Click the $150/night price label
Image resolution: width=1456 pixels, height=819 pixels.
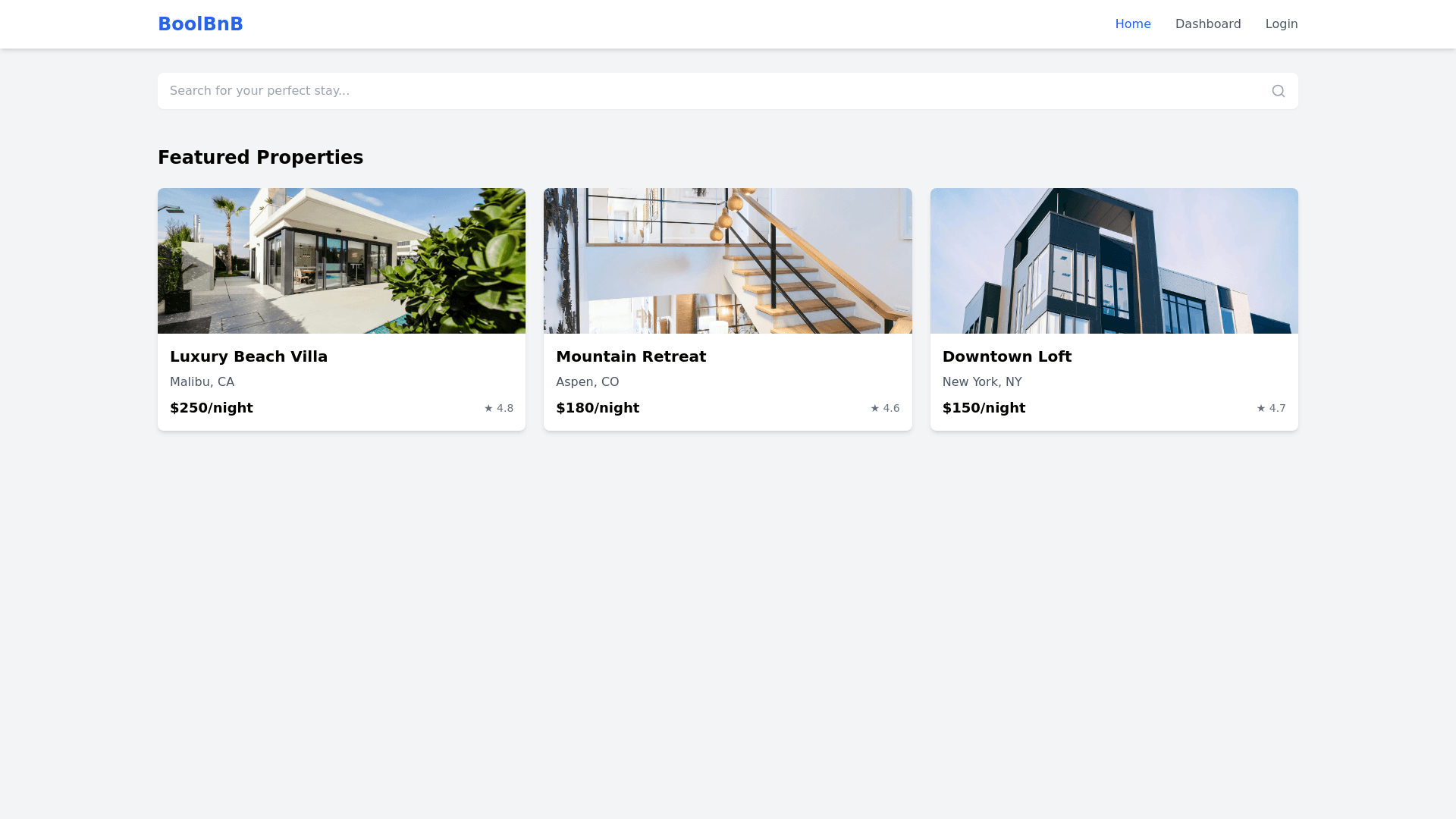point(984,408)
